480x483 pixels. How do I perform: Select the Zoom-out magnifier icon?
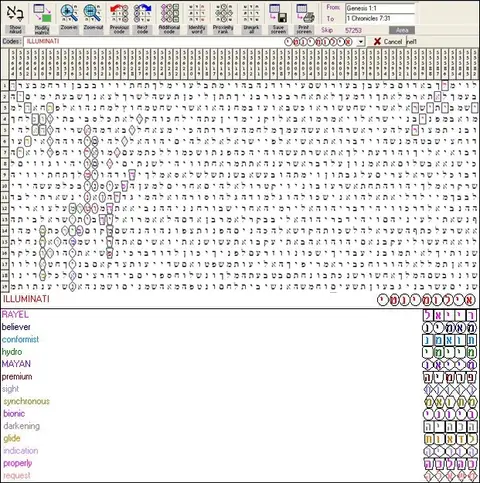click(x=93, y=13)
